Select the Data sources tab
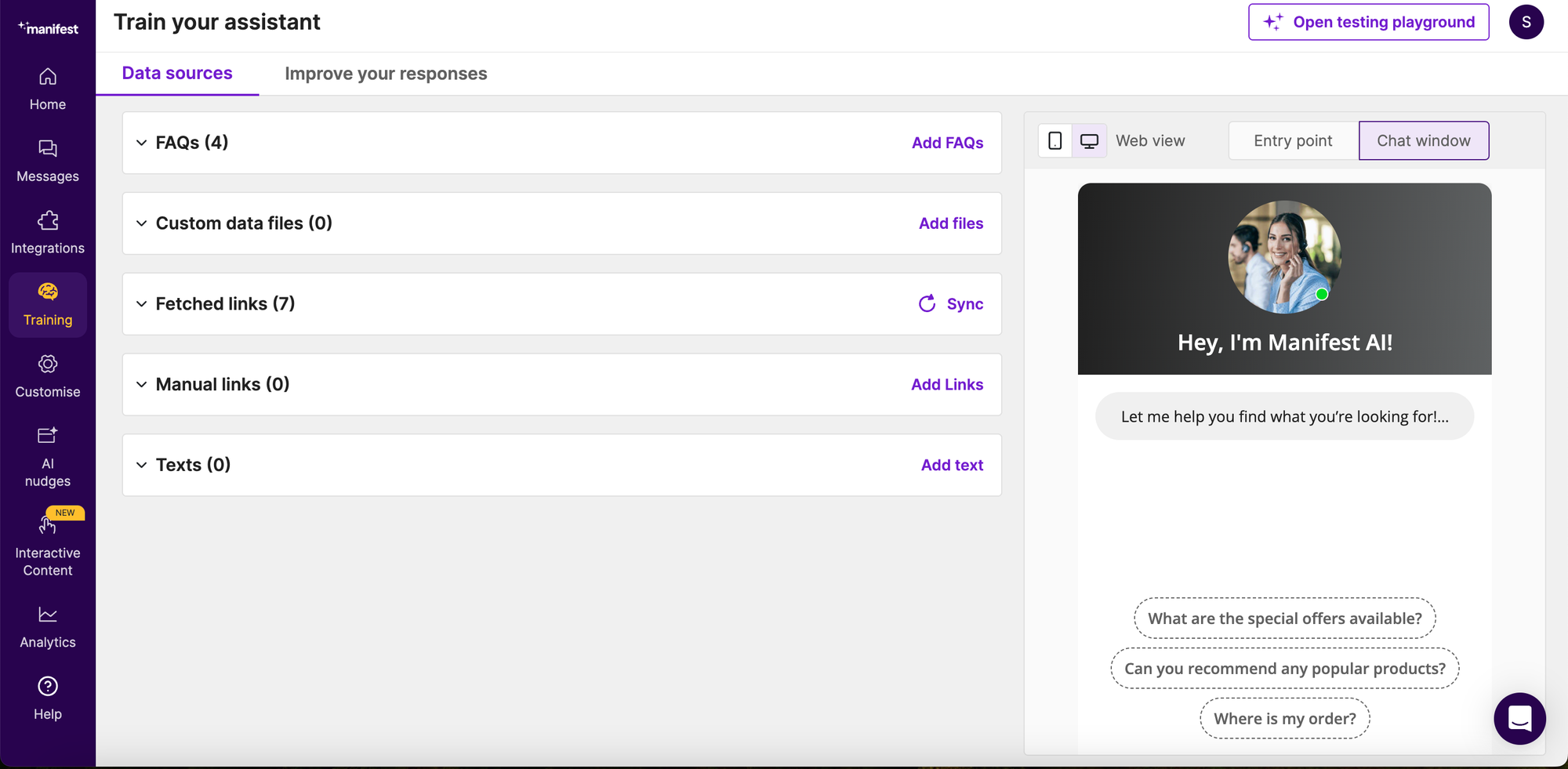Viewport: 1568px width, 769px height. tap(177, 73)
